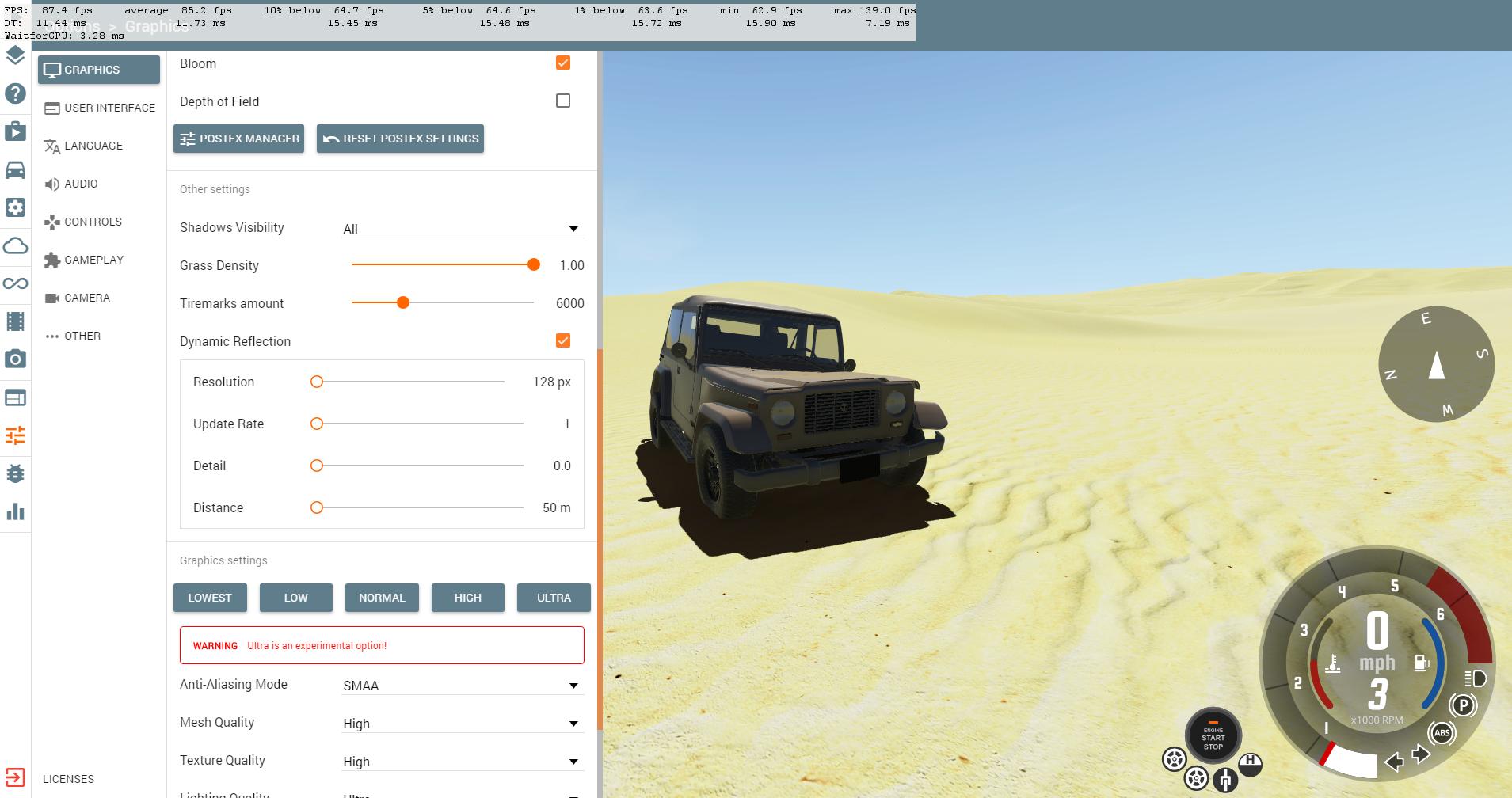The width and height of the screenshot is (1512, 798).
Task: Open the help question mark icon
Action: [15, 93]
